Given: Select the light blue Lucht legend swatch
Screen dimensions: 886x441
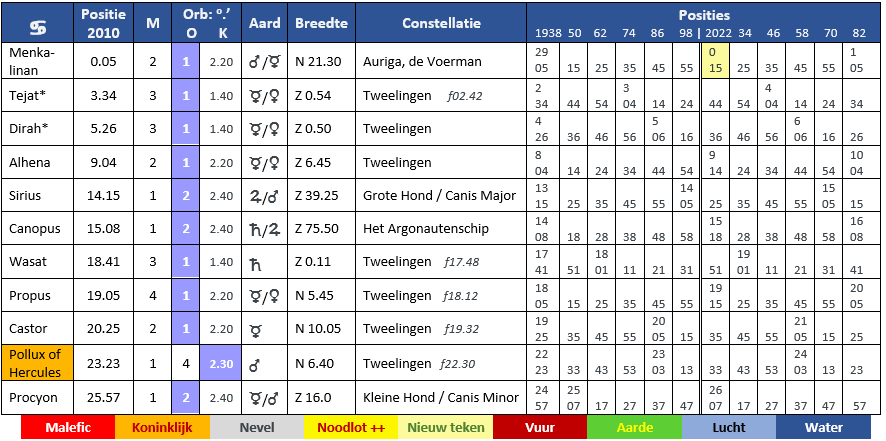Looking at the screenshot, I should [x=729, y=427].
